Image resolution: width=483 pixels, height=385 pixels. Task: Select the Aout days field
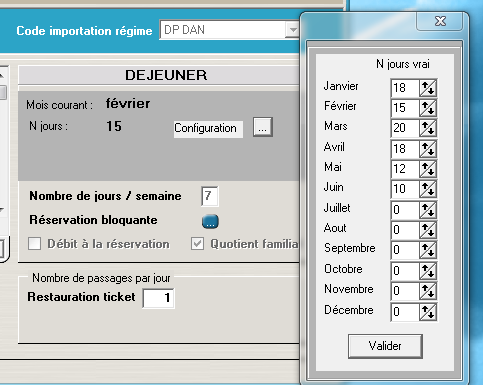point(405,230)
